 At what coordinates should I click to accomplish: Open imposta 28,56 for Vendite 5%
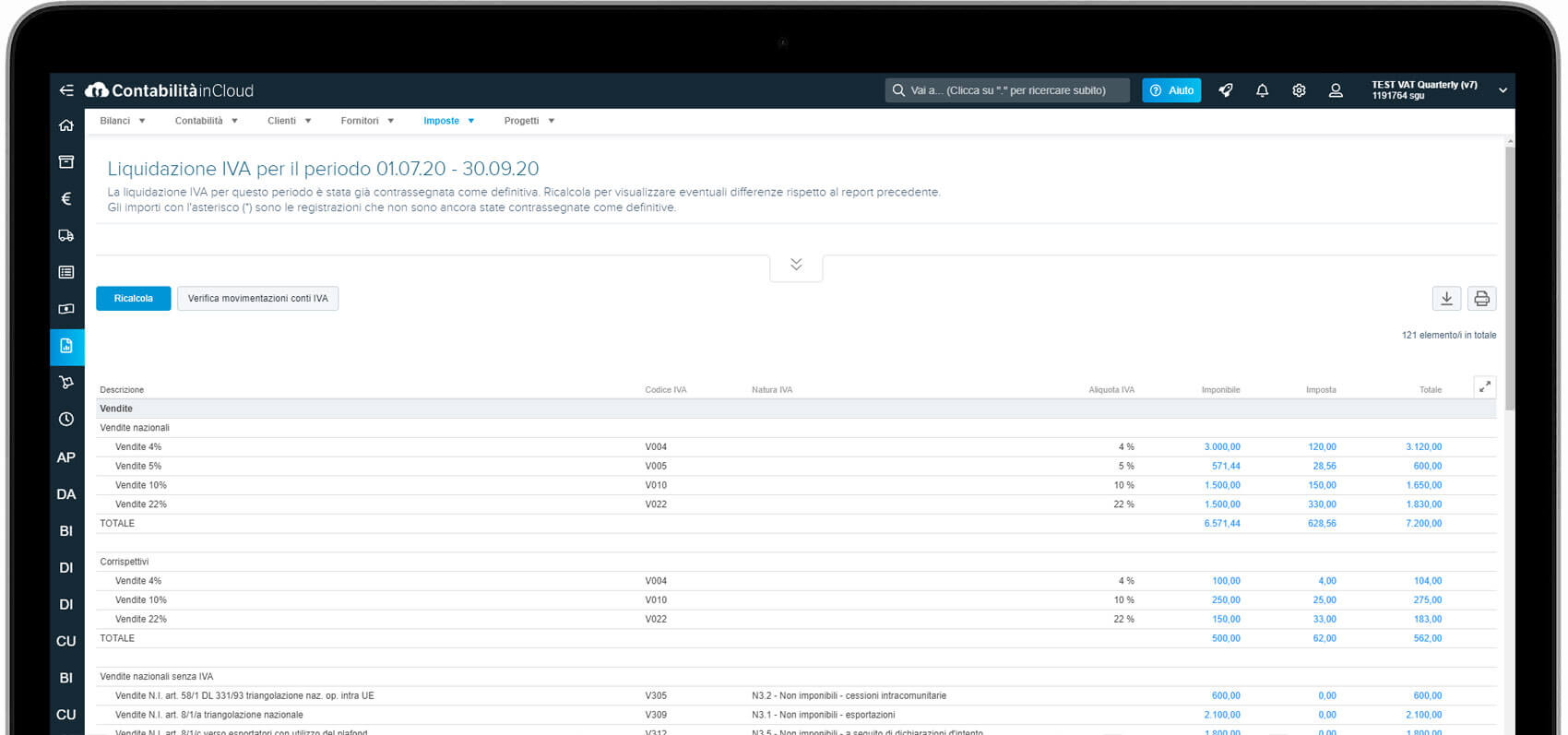(x=1324, y=467)
